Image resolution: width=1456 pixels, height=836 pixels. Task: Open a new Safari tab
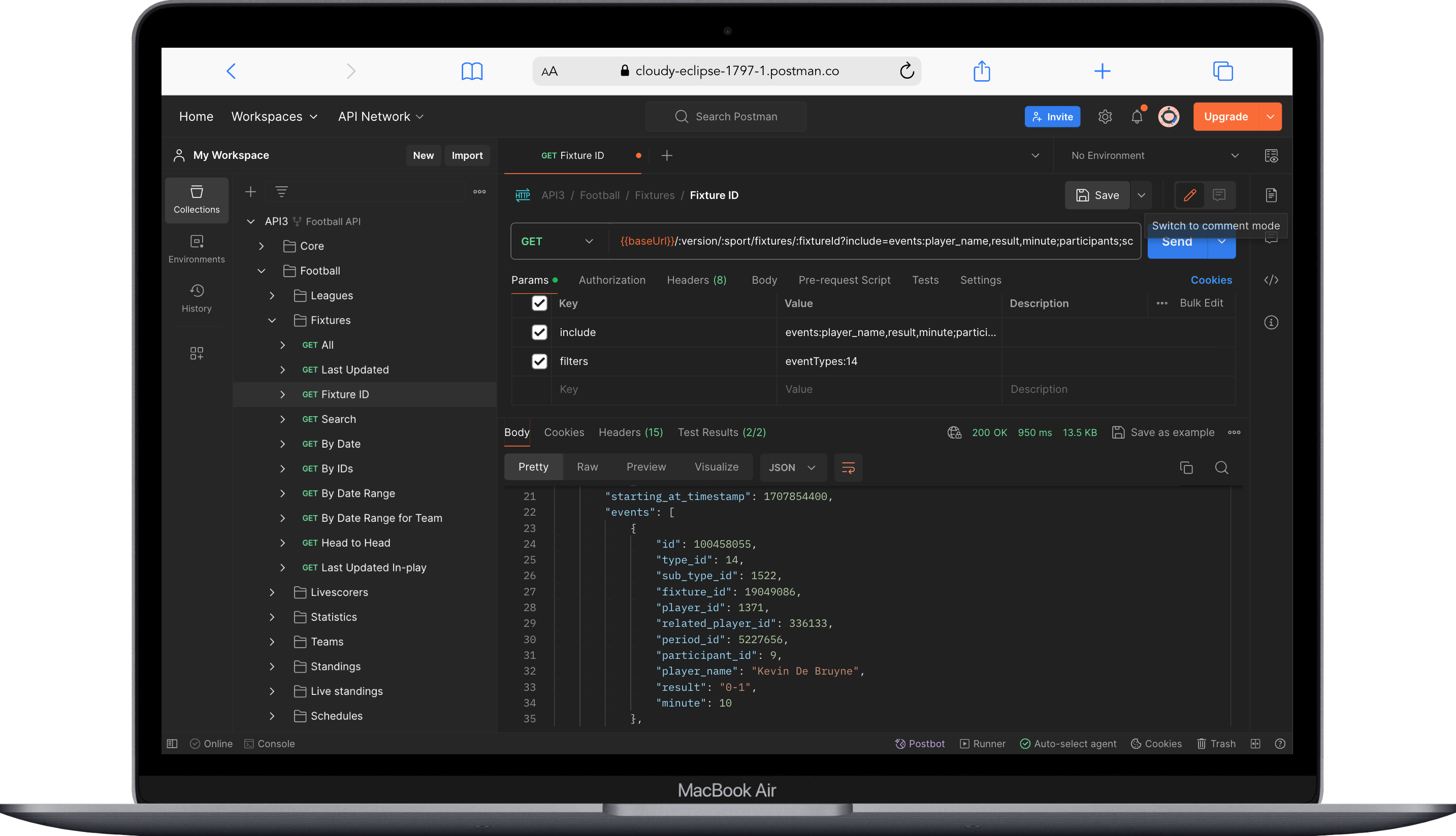pyautogui.click(x=1102, y=71)
